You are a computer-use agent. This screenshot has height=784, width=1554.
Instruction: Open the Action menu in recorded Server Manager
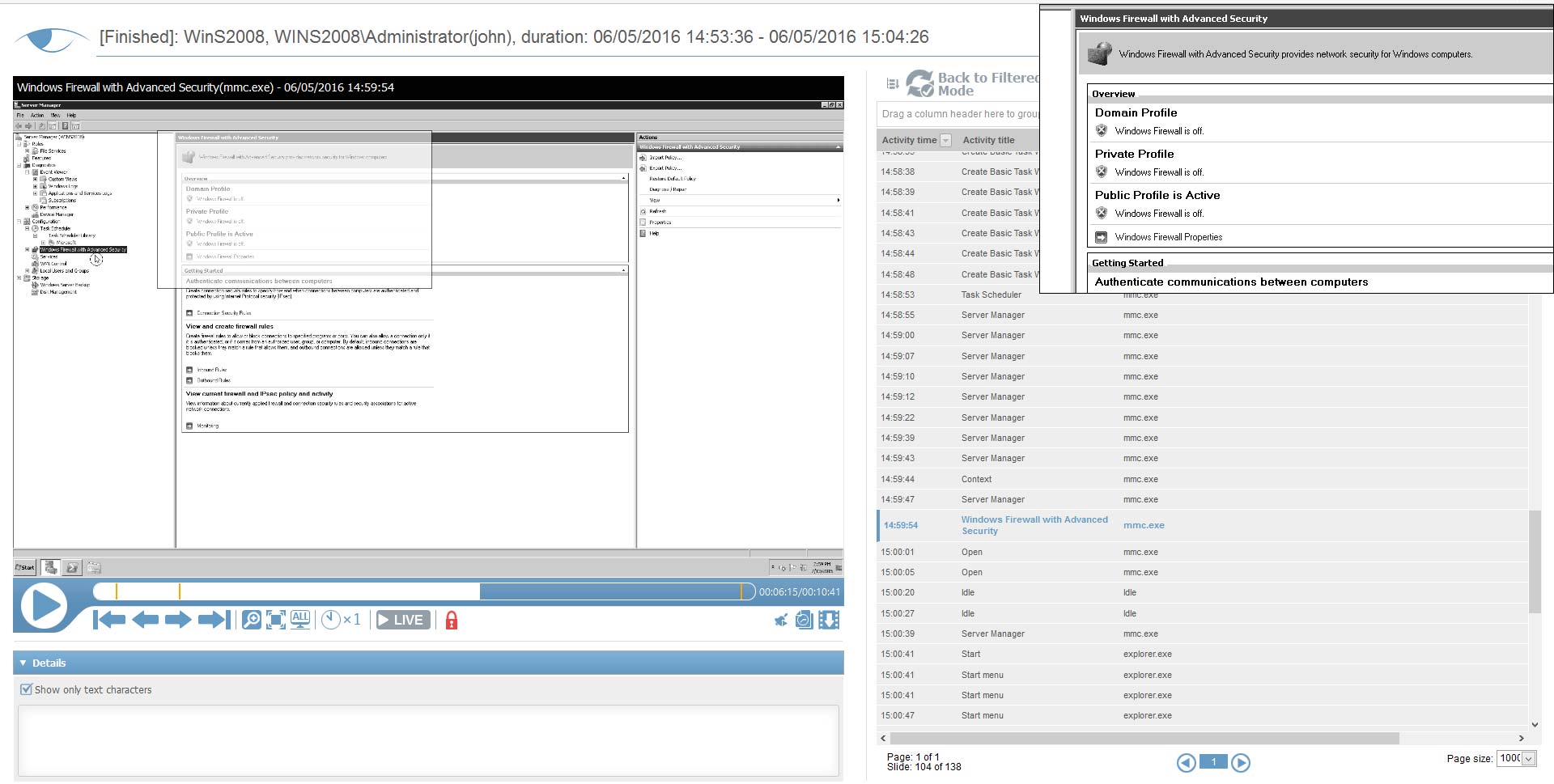[37, 115]
